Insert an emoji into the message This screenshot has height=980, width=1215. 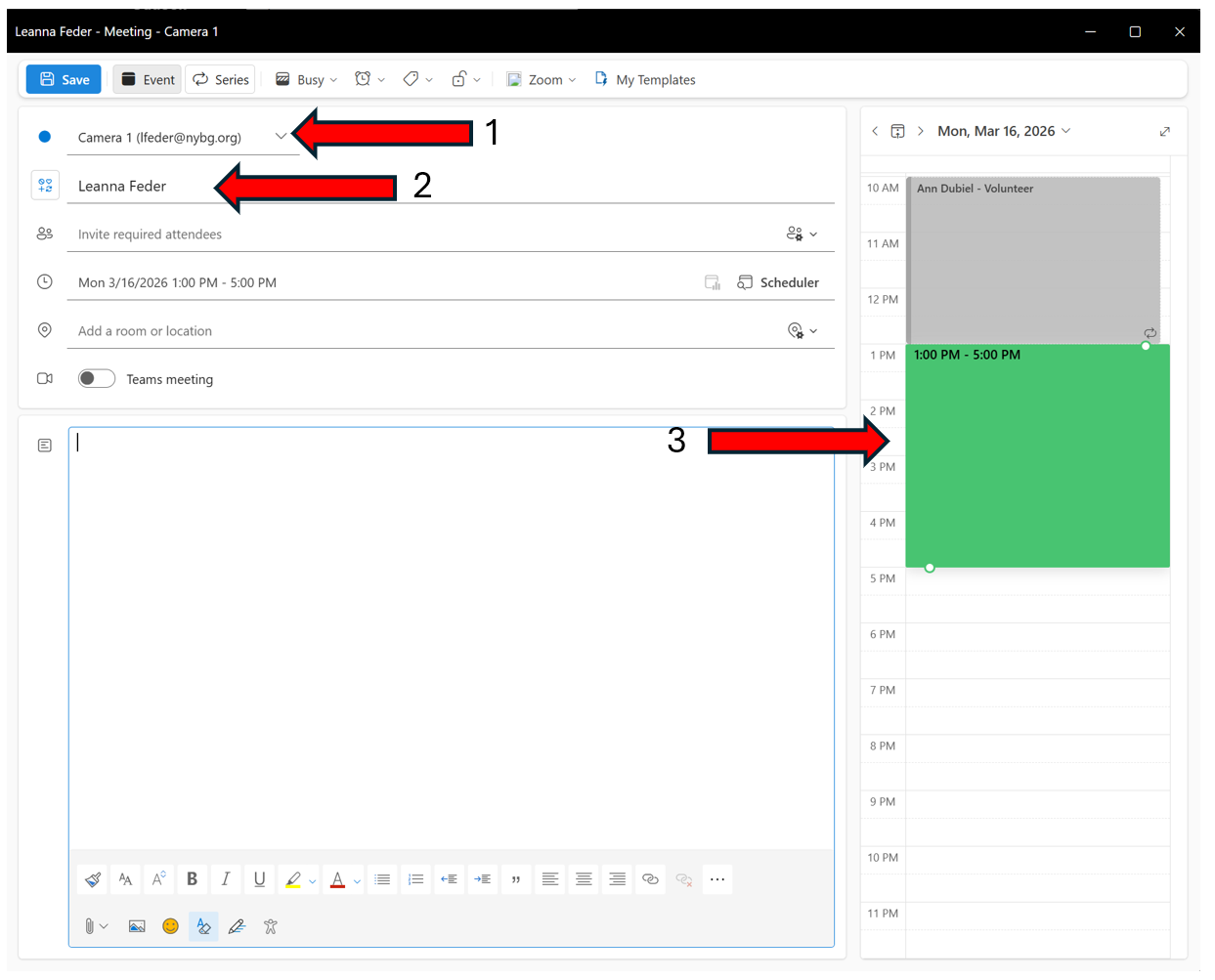(170, 926)
